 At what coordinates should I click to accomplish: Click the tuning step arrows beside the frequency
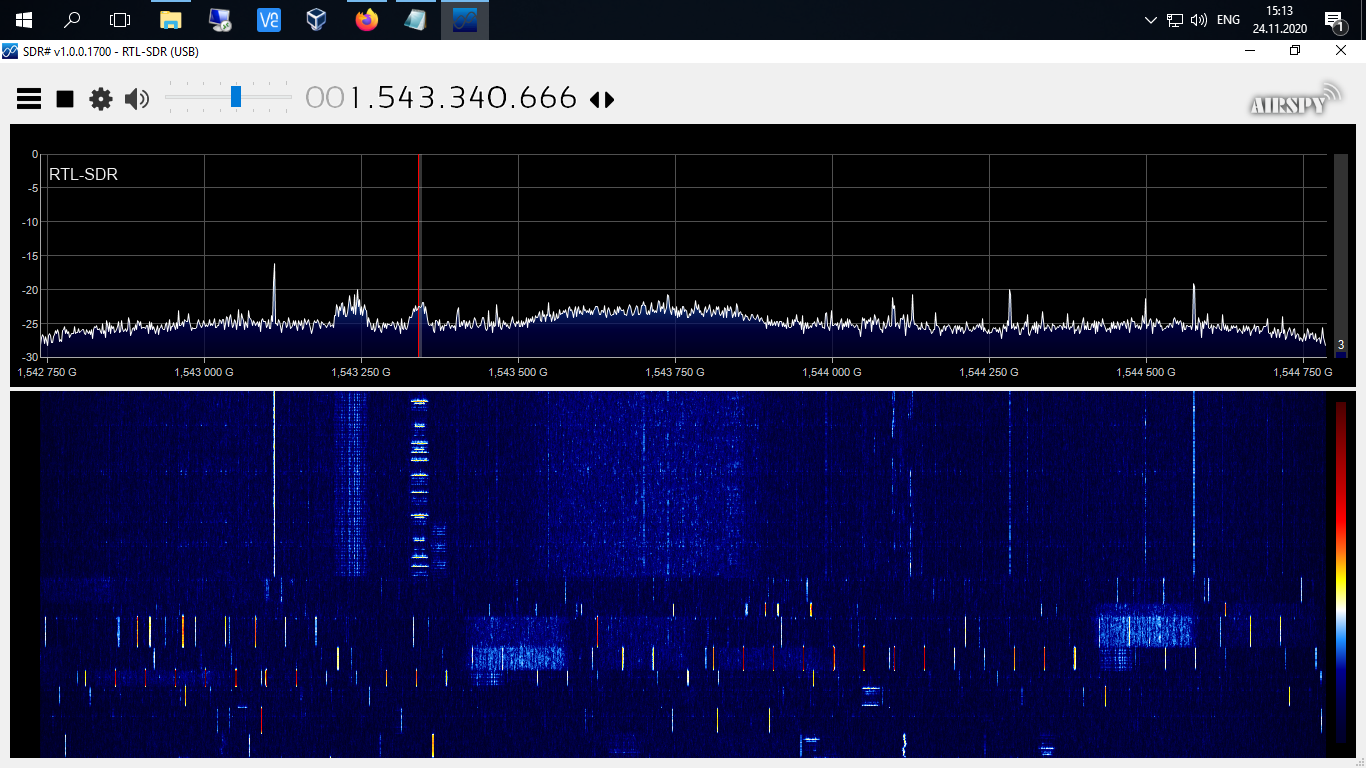(602, 99)
